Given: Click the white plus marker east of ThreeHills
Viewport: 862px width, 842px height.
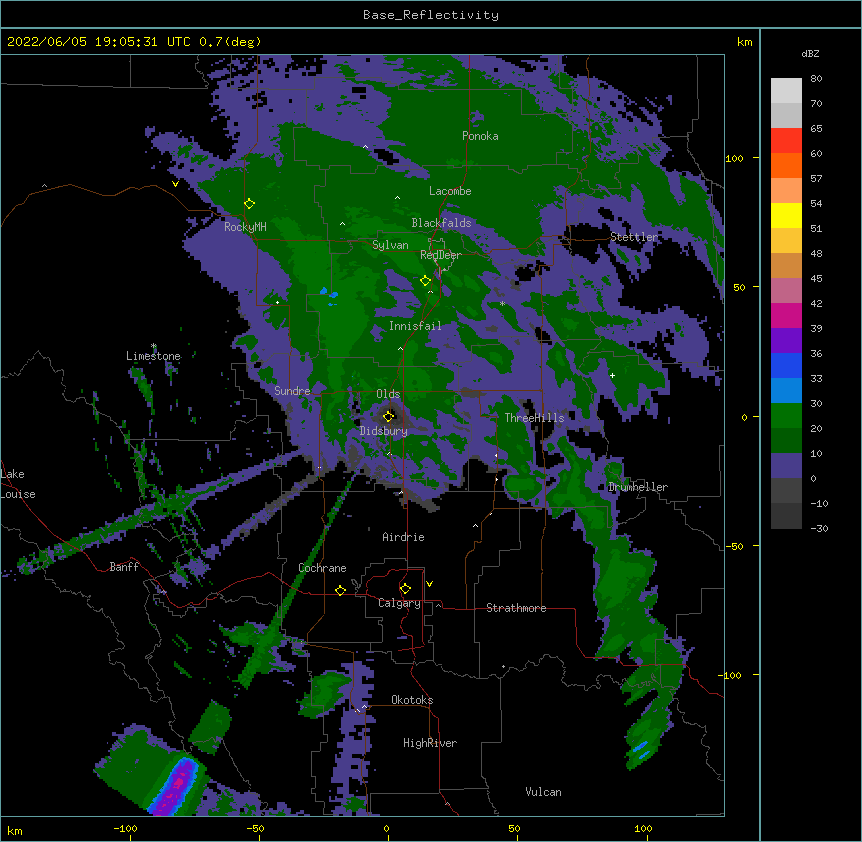Looking at the screenshot, I should coord(612,375).
